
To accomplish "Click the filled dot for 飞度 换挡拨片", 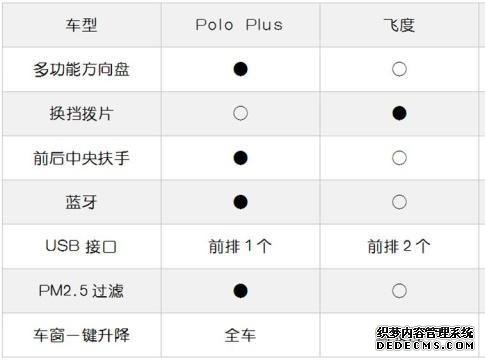I will click(399, 113).
